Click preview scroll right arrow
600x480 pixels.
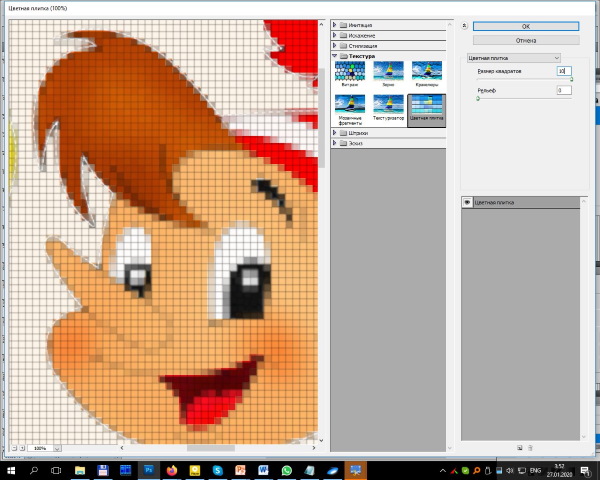coord(314,447)
